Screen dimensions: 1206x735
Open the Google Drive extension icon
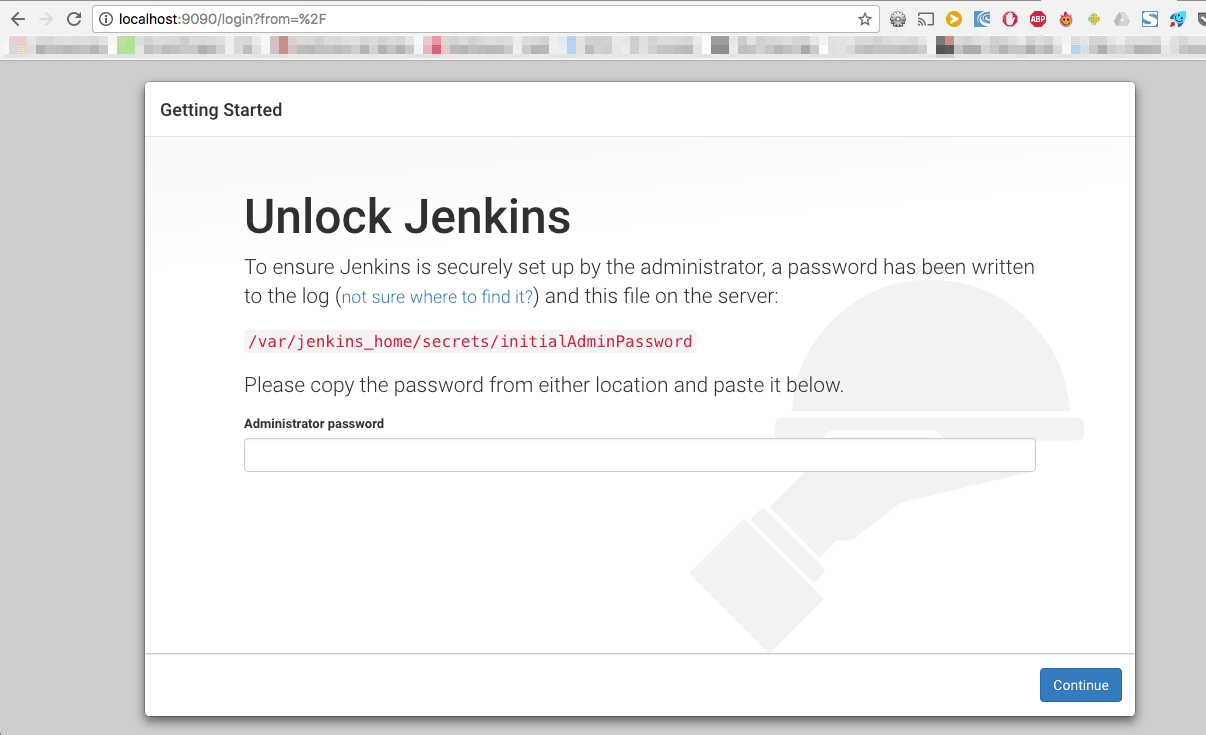1122,19
